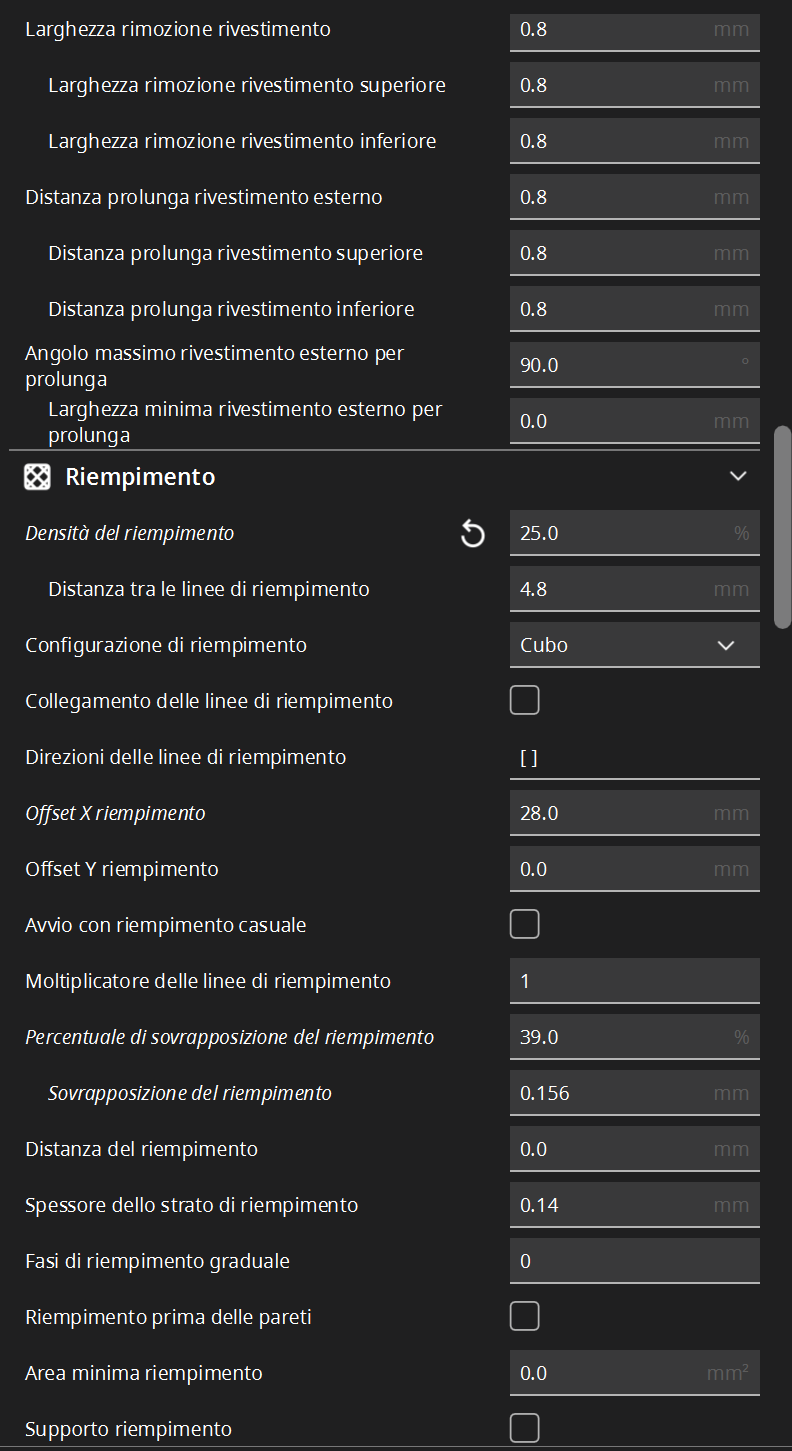Click Moltiplicatore delle linee di riempimento field
792x1451 pixels.
point(635,981)
